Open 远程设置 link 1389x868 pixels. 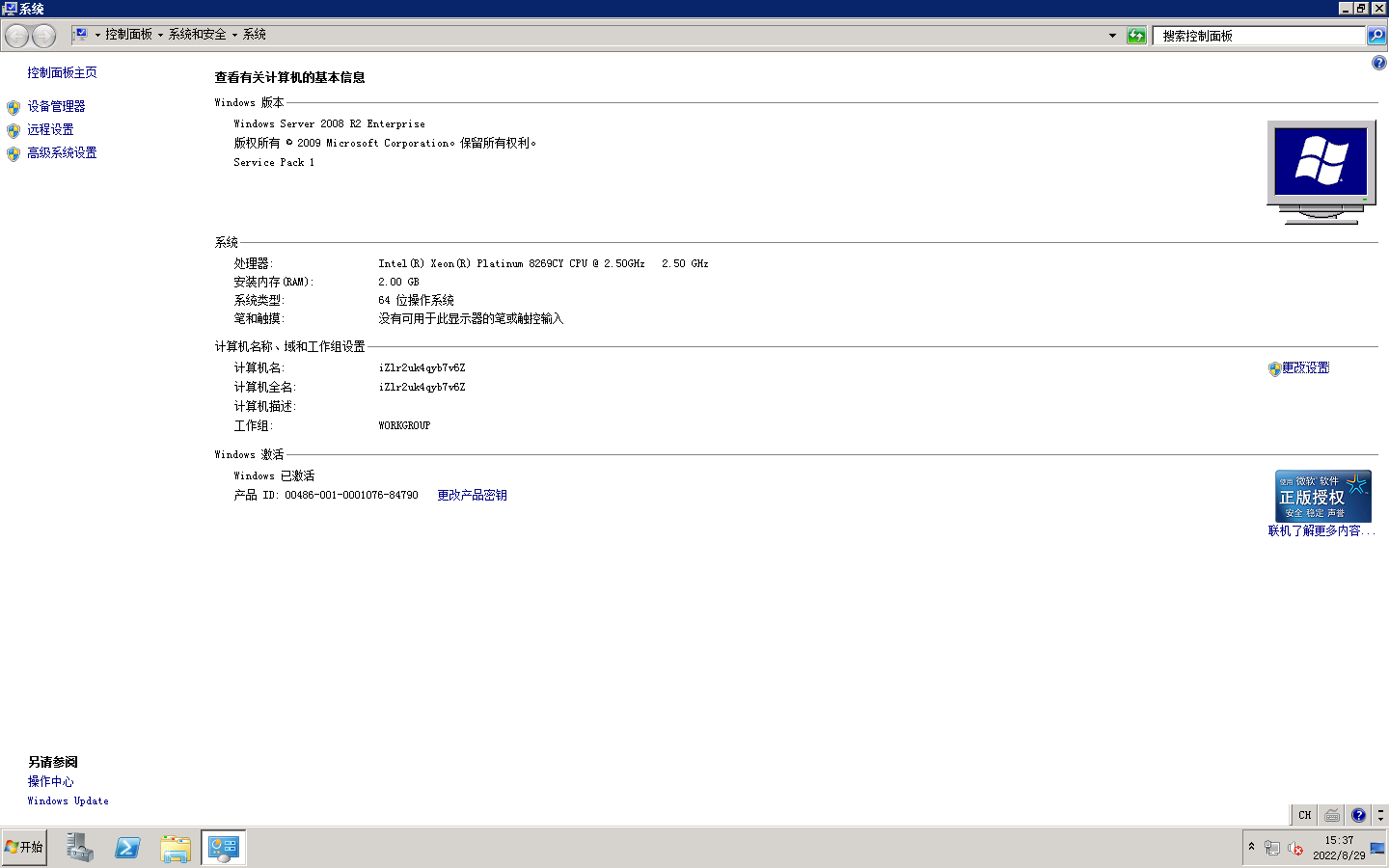pos(50,129)
